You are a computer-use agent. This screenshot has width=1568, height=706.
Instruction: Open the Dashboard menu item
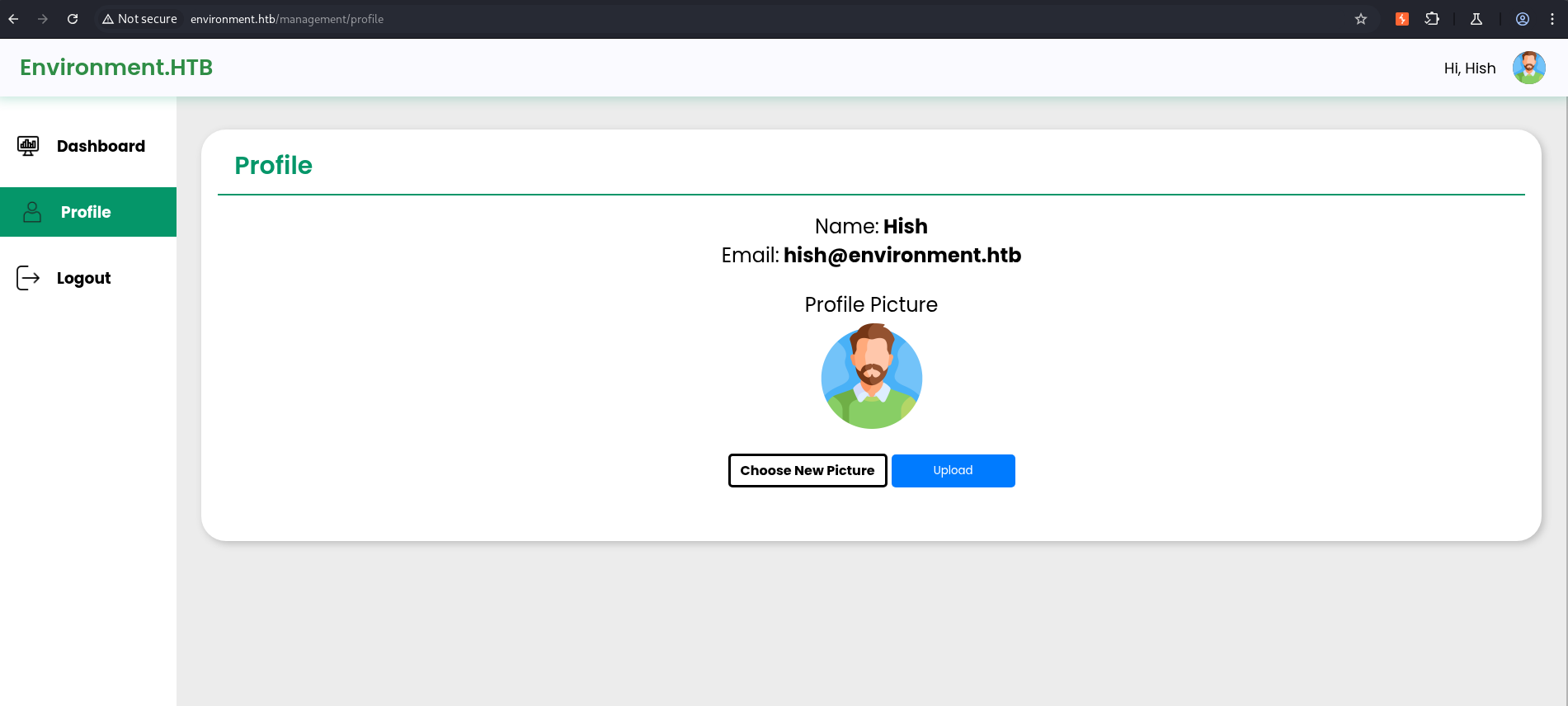coord(88,146)
